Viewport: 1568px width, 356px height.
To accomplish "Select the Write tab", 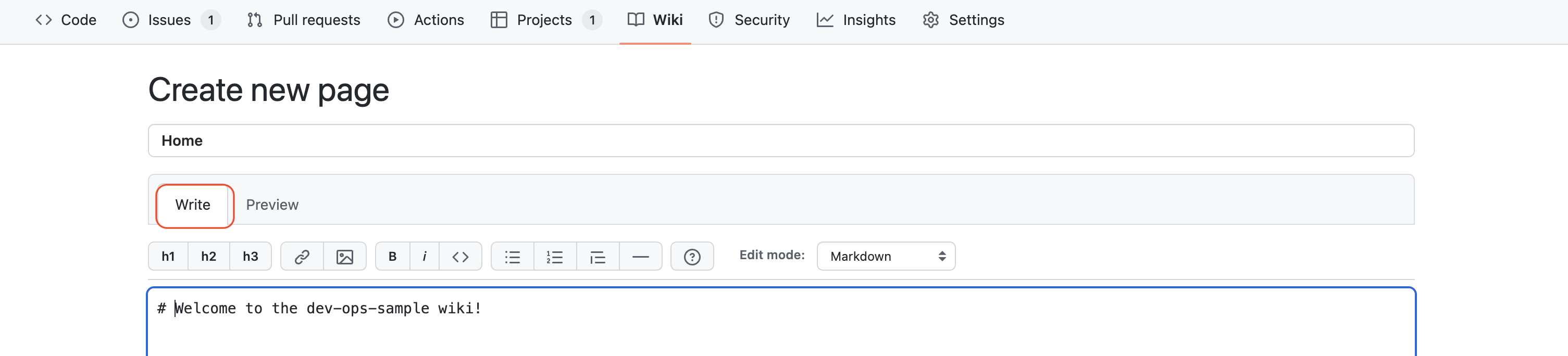I will 193,205.
